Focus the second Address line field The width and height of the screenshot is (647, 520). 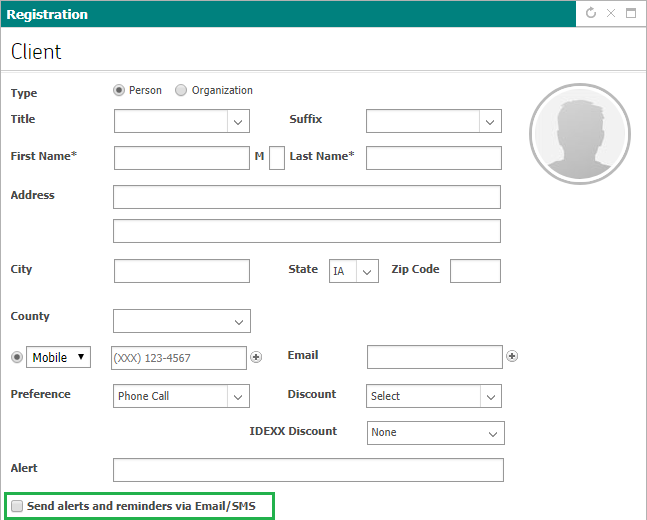307,231
